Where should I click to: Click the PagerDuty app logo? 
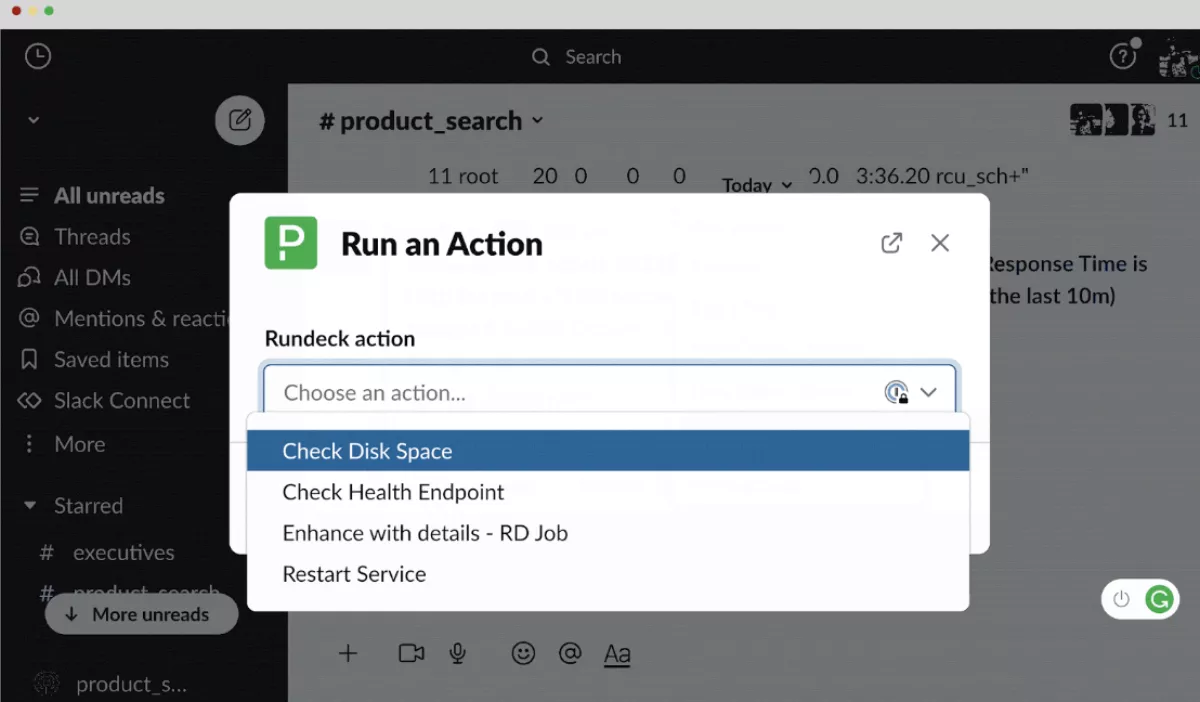point(291,243)
